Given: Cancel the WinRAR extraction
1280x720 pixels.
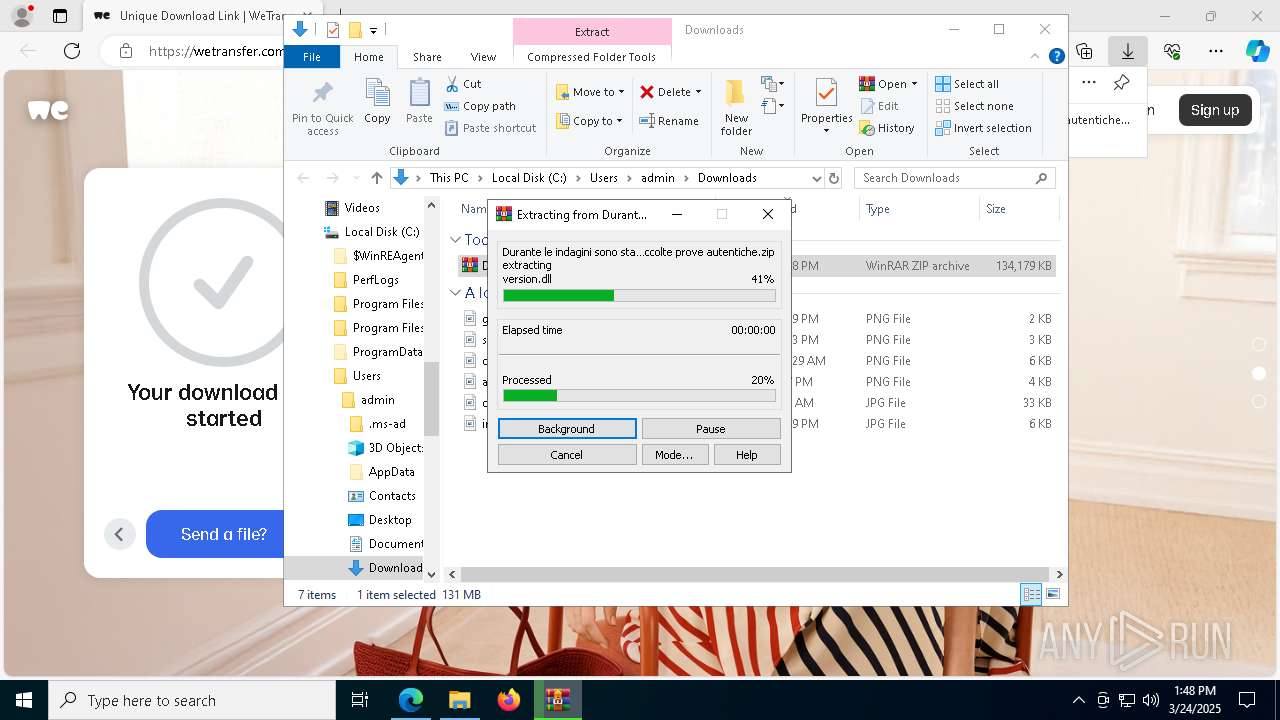Looking at the screenshot, I should [x=567, y=455].
